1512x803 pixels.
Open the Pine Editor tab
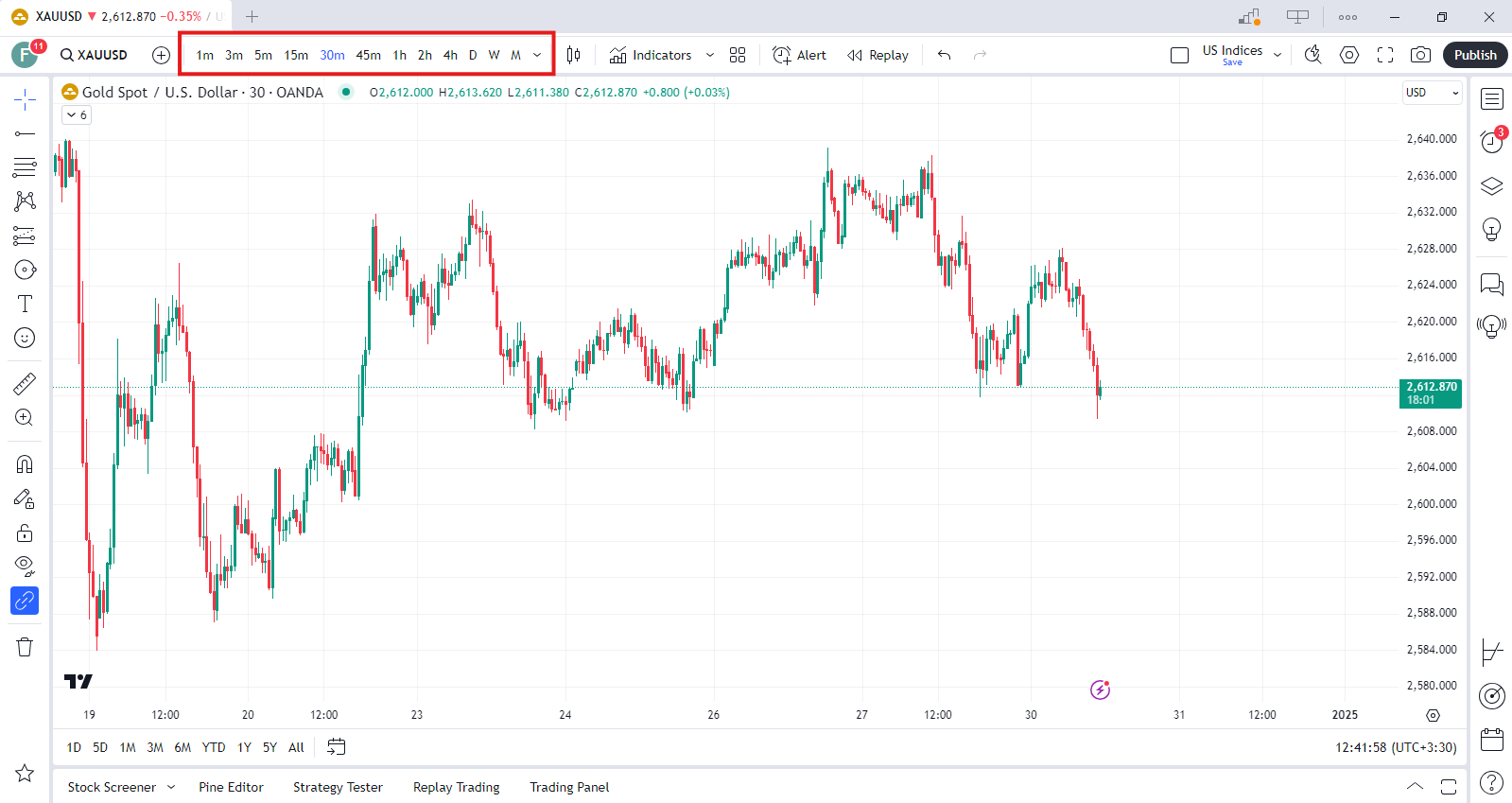[x=231, y=787]
